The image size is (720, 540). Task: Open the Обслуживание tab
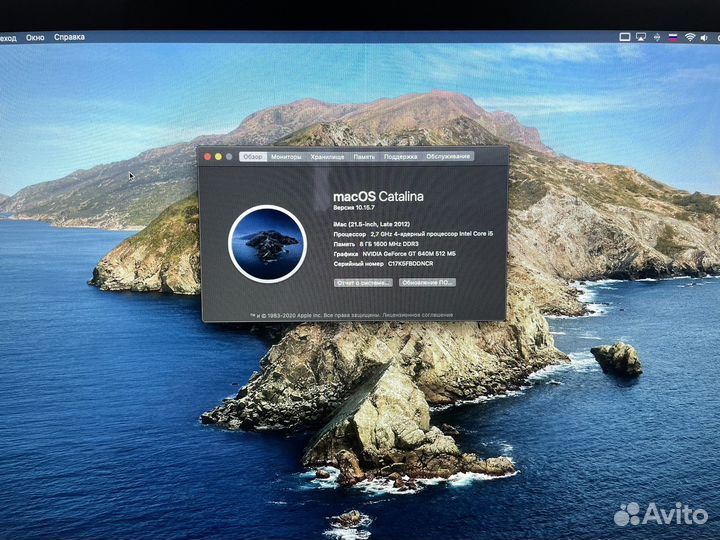click(448, 156)
